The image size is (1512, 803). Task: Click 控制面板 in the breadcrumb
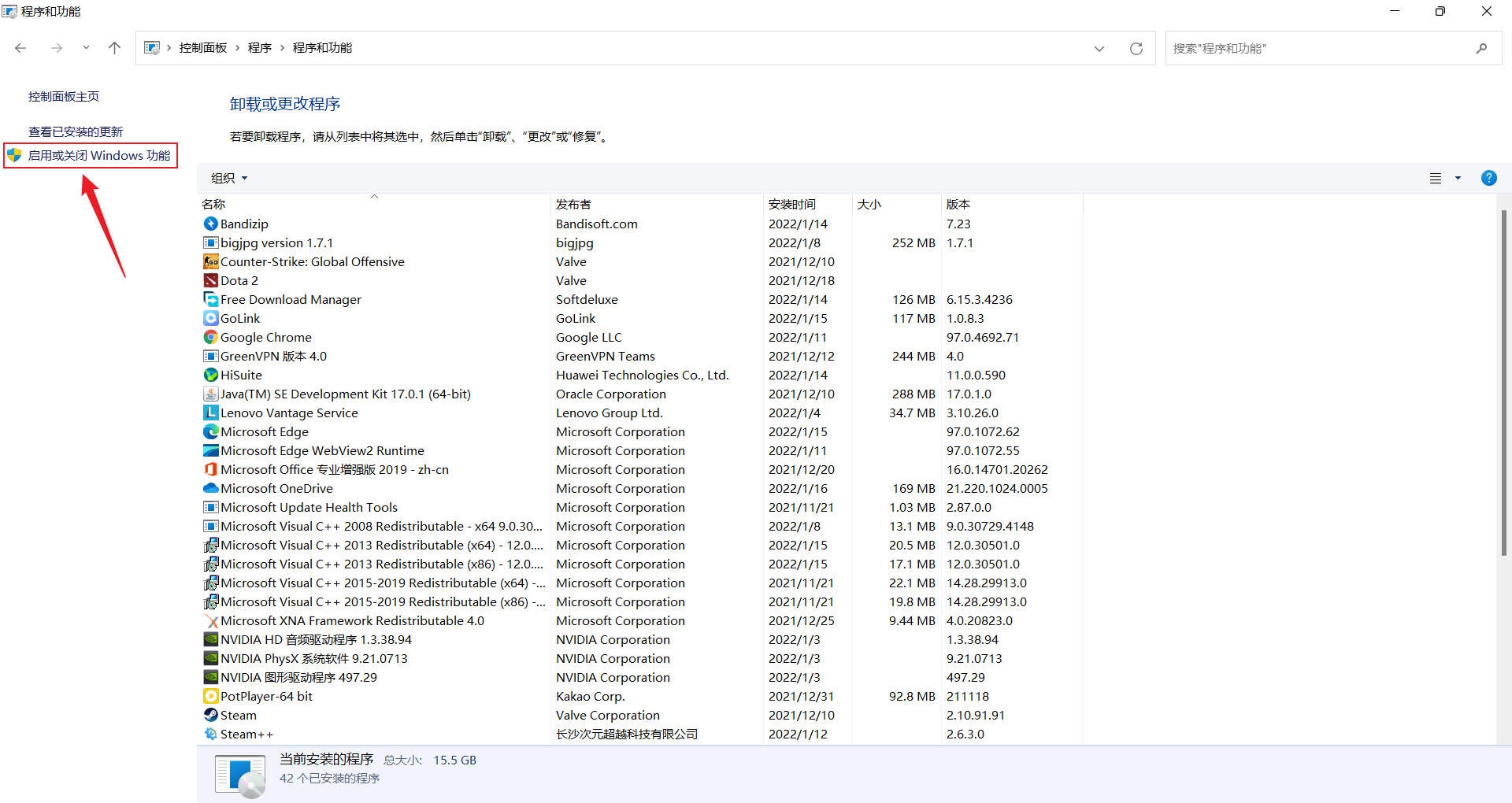203,48
